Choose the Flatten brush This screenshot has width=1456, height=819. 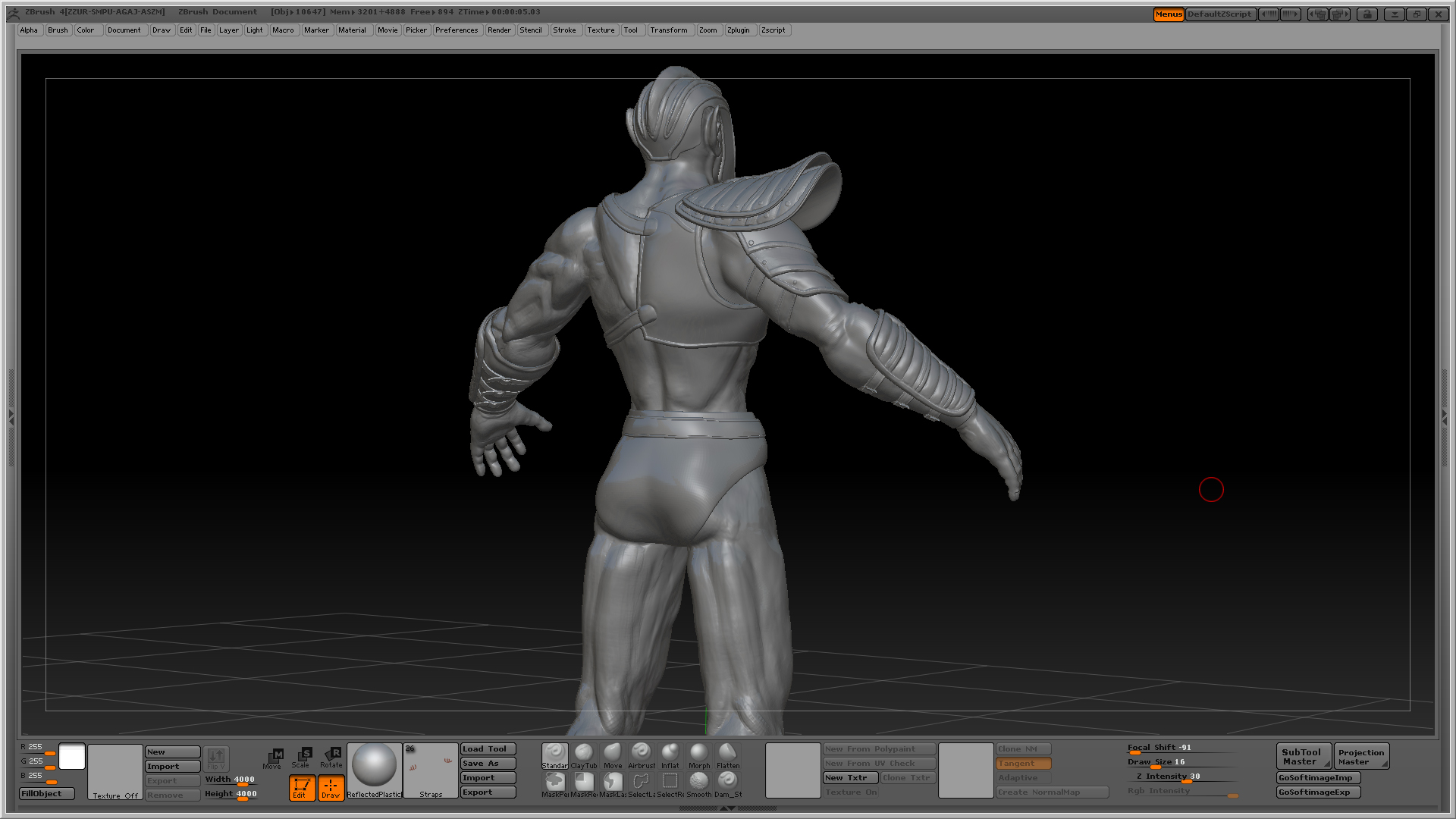(727, 755)
